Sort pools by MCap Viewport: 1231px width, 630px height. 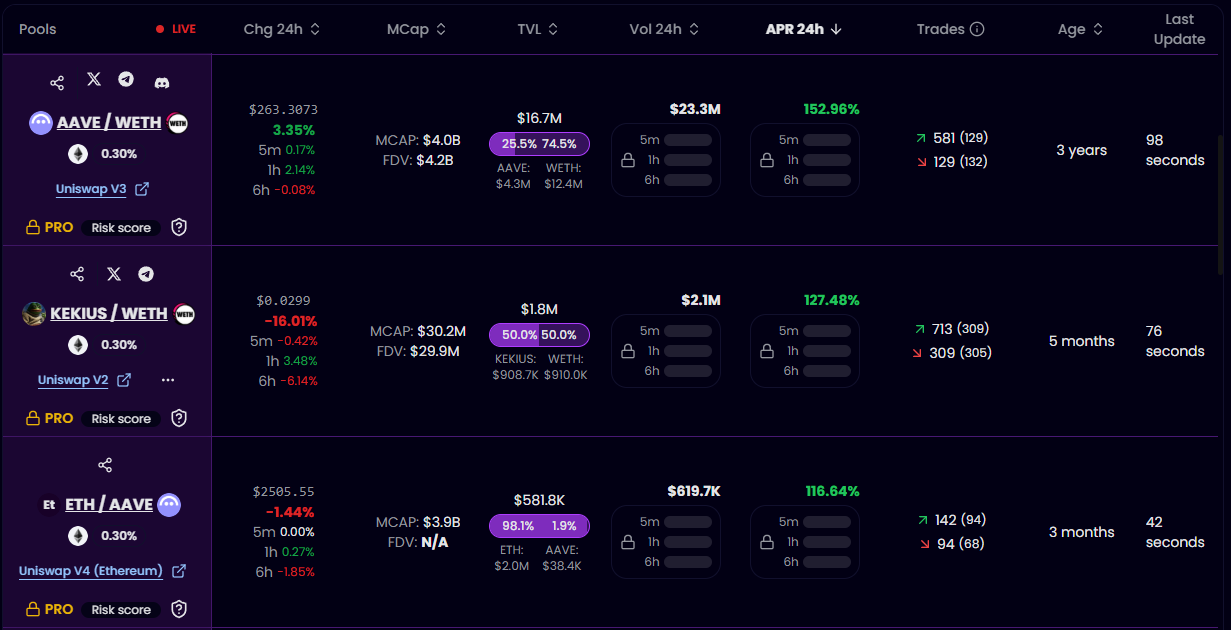(416, 29)
